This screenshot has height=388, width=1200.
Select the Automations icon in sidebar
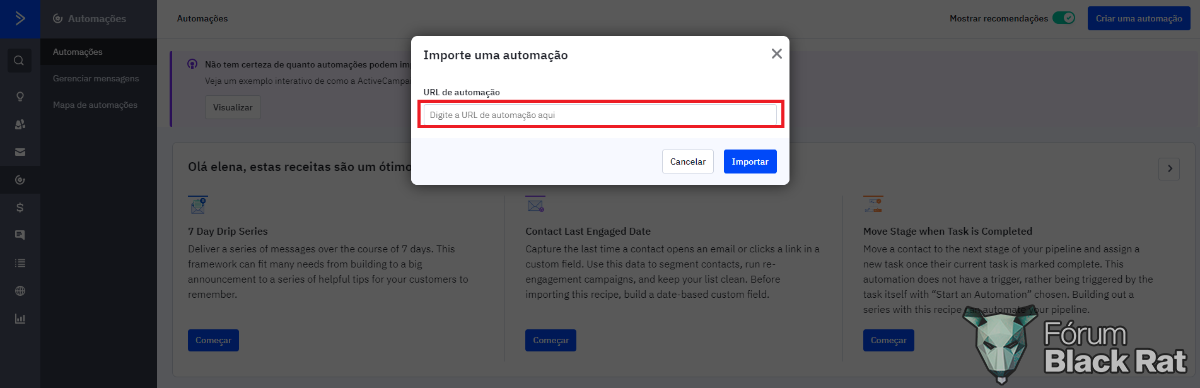(x=20, y=180)
